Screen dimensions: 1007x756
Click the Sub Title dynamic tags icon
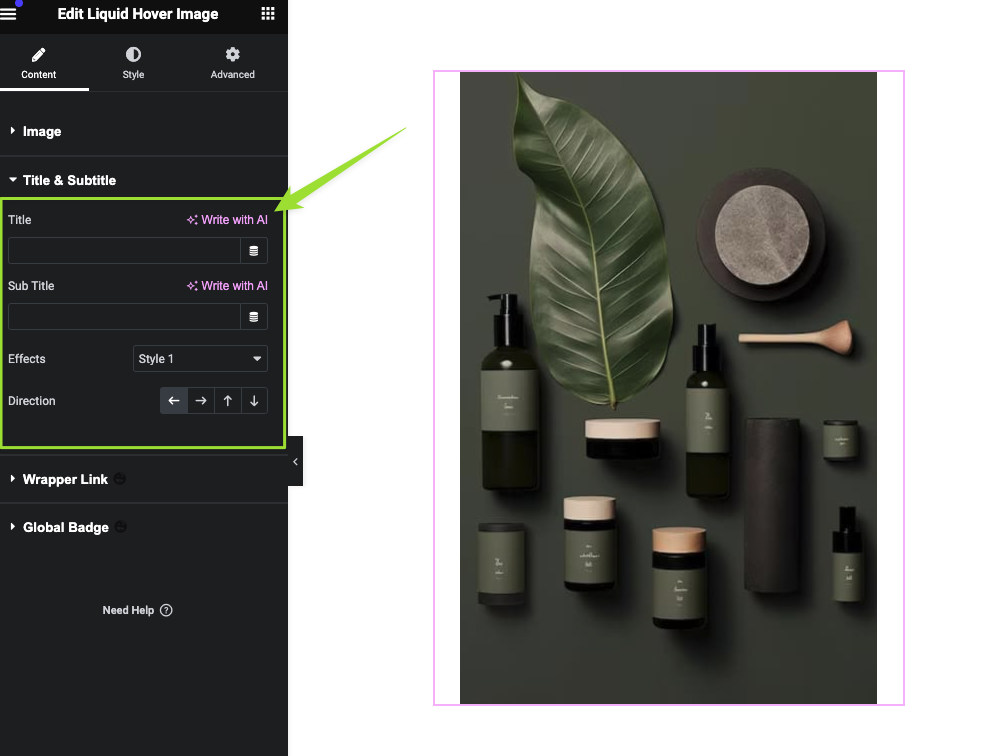click(x=254, y=317)
